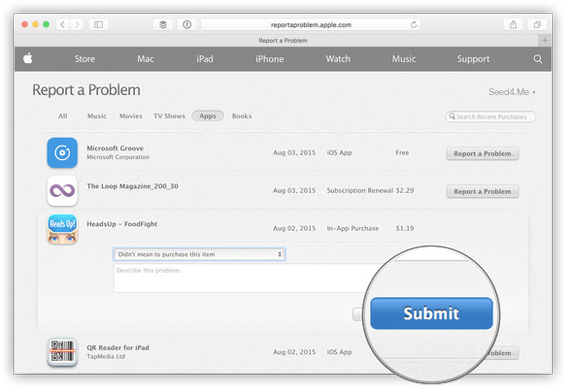
Task: Expand the problem reason dropdown
Action: [199, 254]
